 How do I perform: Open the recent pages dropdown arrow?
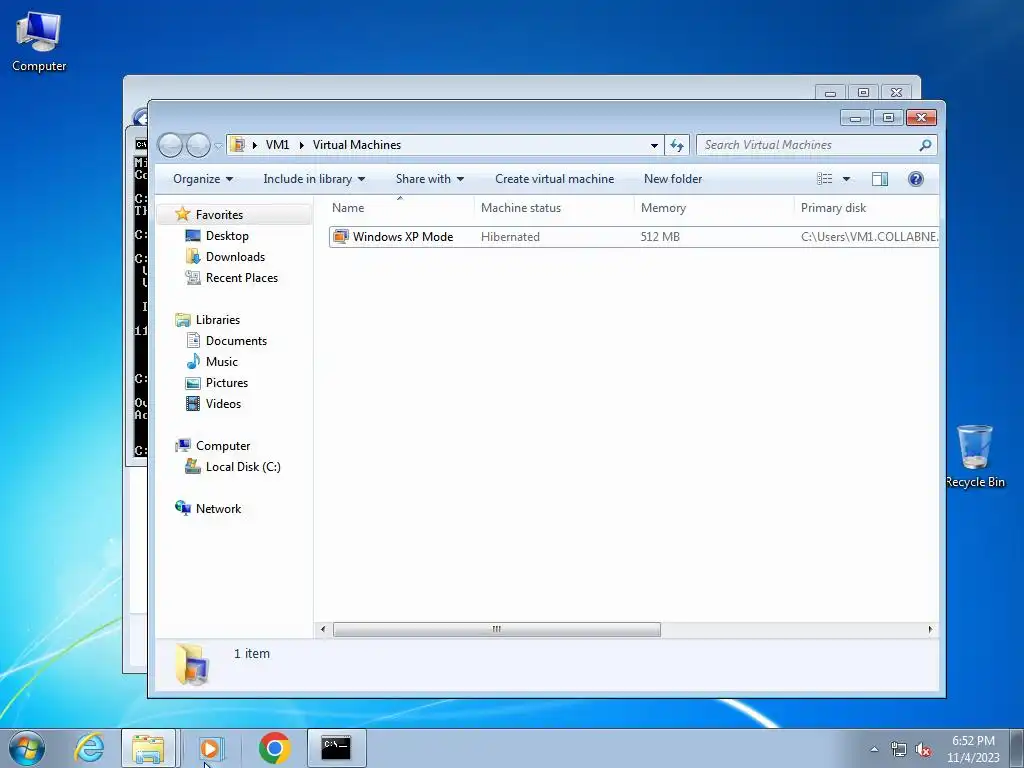click(x=218, y=146)
